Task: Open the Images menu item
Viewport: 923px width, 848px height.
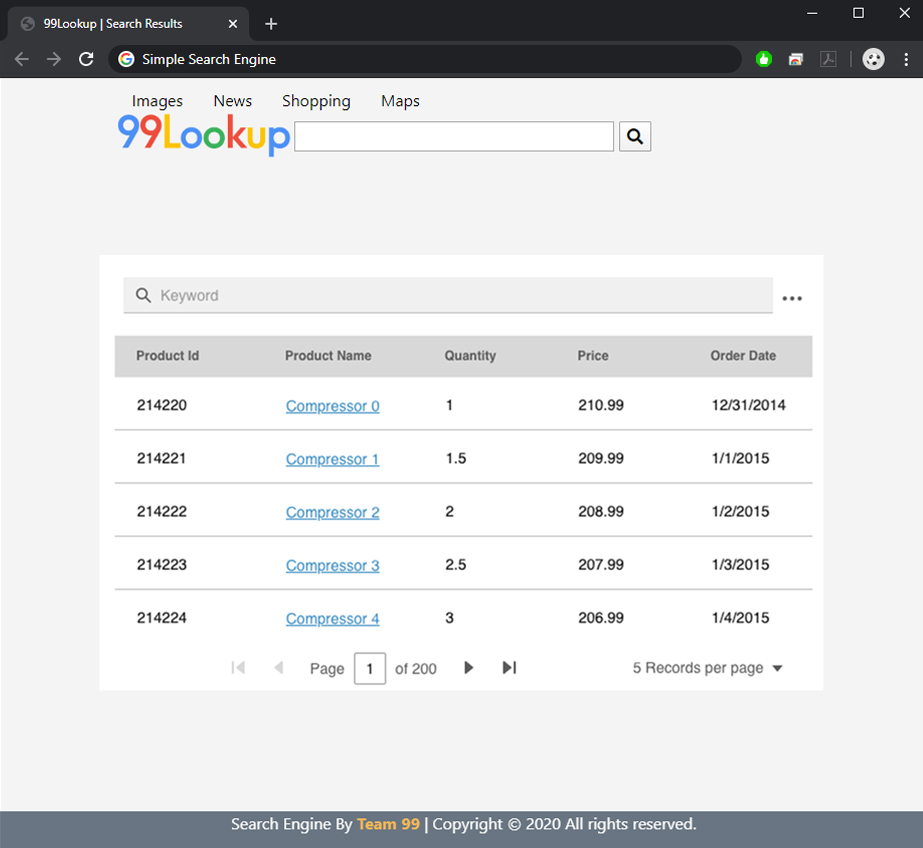Action: point(157,101)
